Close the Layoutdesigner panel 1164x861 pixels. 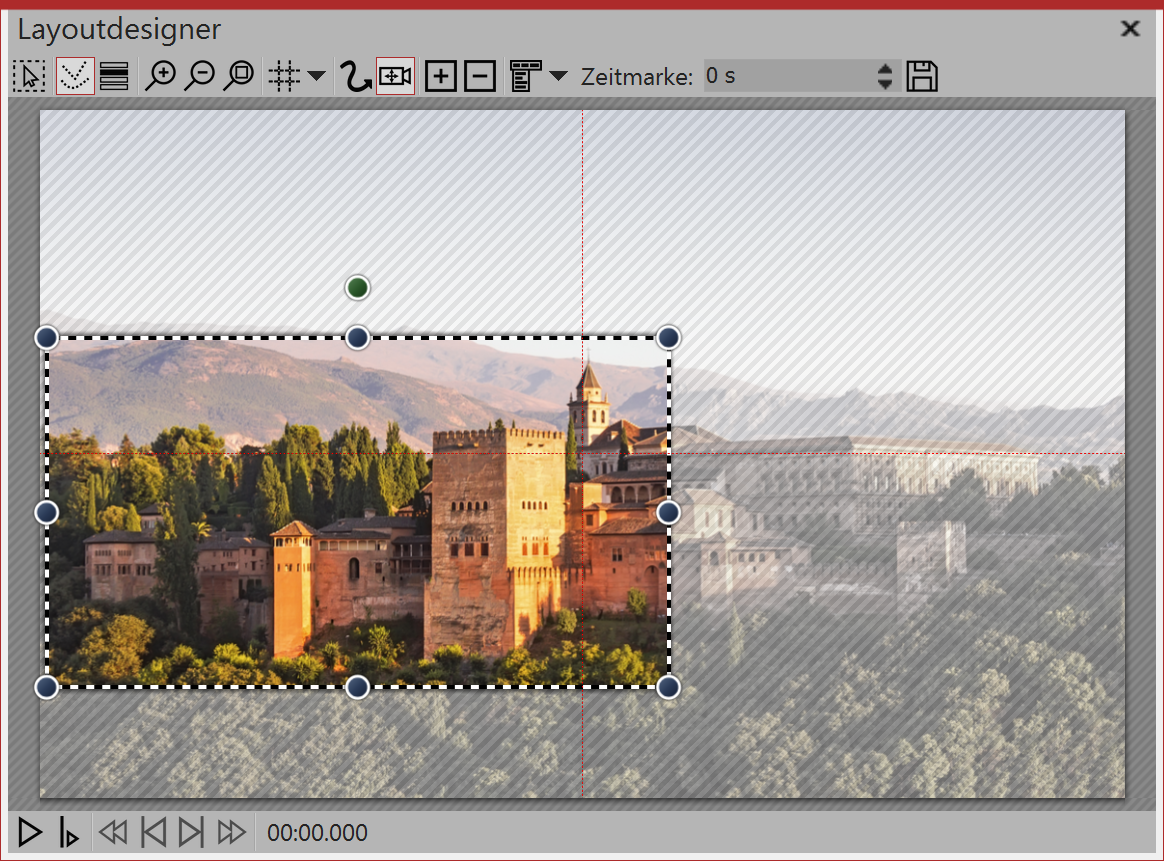1130,29
